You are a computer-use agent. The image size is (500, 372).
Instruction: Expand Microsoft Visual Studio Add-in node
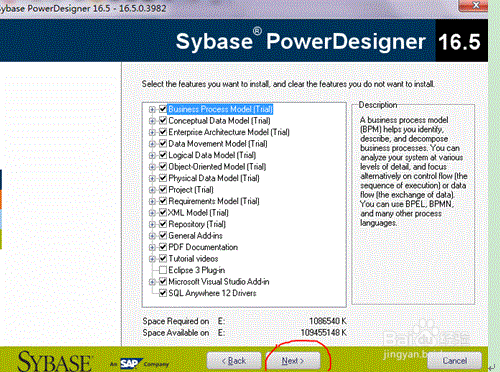tap(152, 282)
